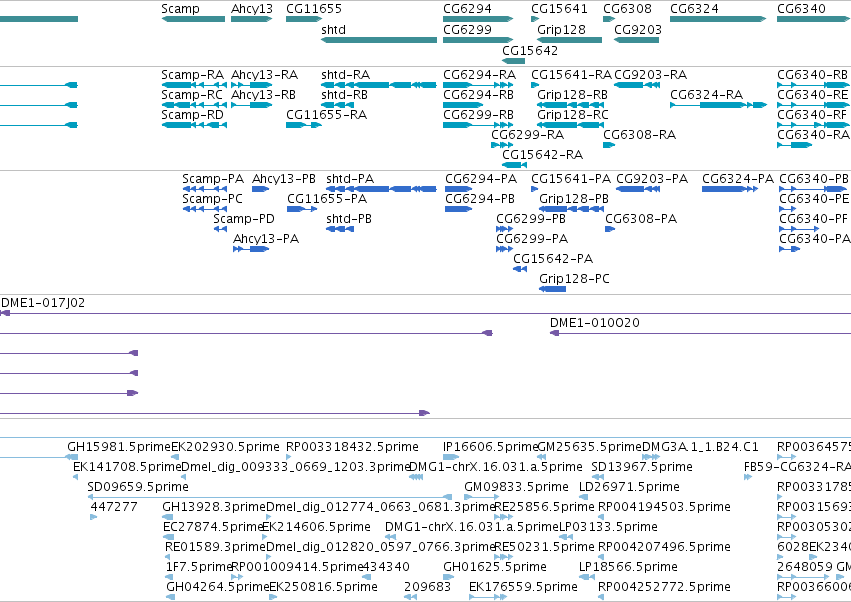This screenshot has height=602, width=851.
Task: Select EST EK176559.5prime
Action: click(523, 587)
